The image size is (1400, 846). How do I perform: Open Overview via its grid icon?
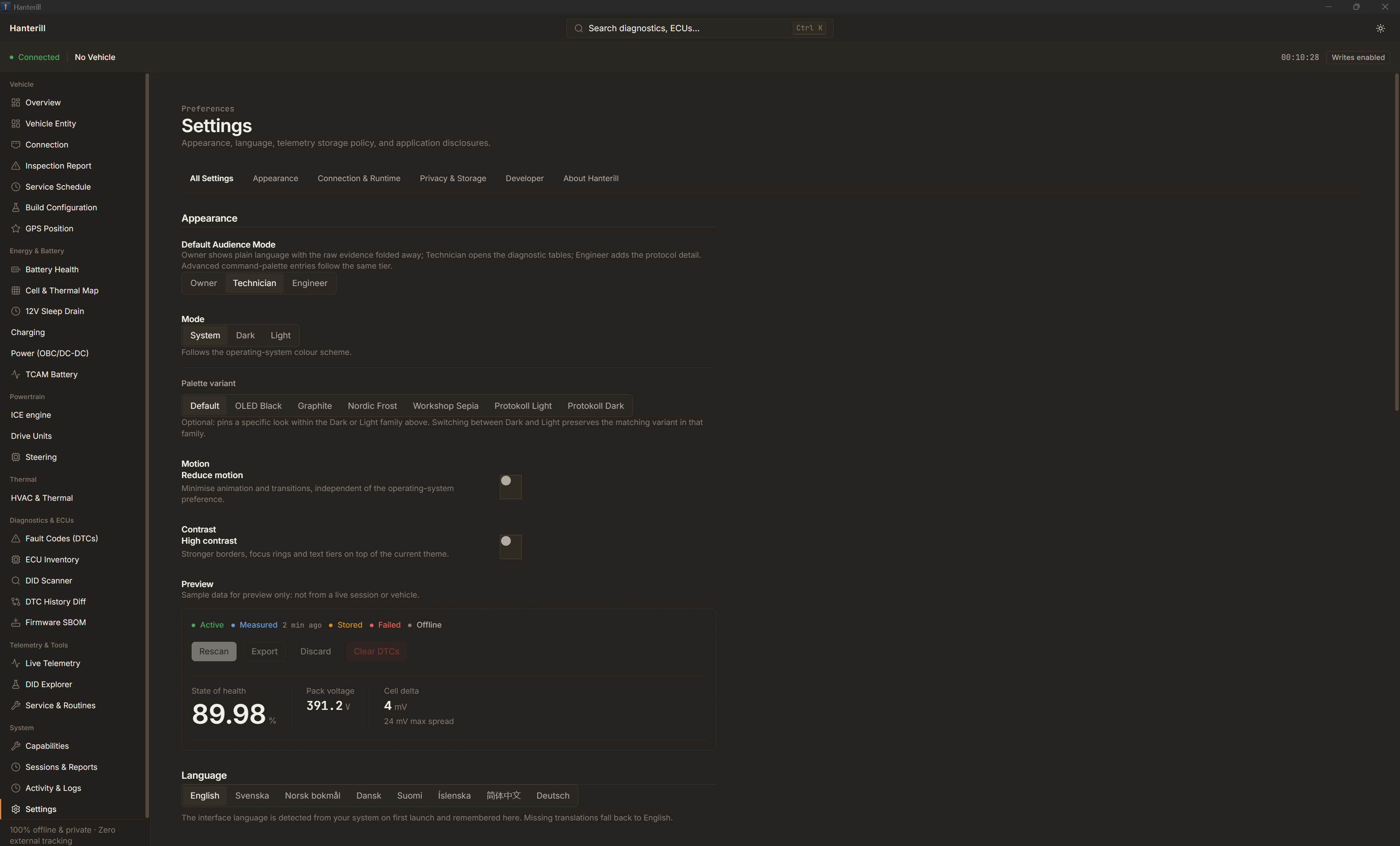click(15, 103)
